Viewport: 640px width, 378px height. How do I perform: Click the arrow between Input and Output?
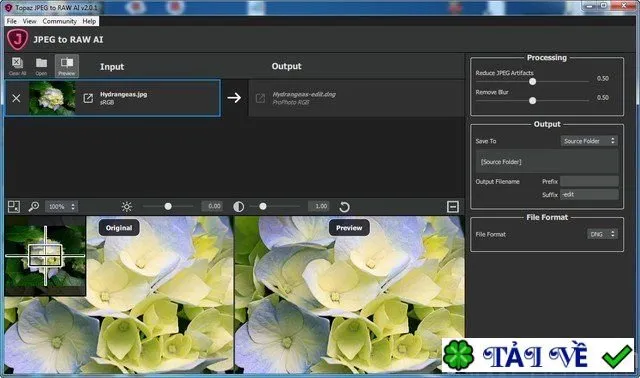[234, 98]
